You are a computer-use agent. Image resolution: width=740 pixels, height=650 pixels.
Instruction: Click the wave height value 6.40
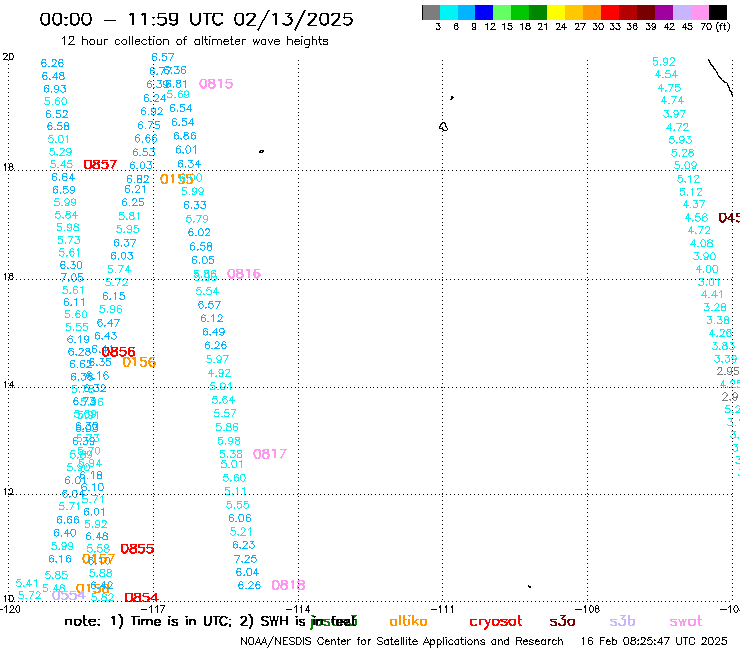click(x=65, y=533)
